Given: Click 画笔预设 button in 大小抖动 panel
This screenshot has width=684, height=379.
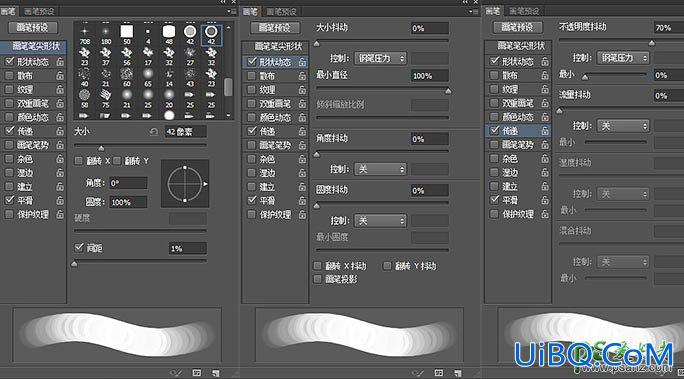Looking at the screenshot, I should (x=275, y=27).
